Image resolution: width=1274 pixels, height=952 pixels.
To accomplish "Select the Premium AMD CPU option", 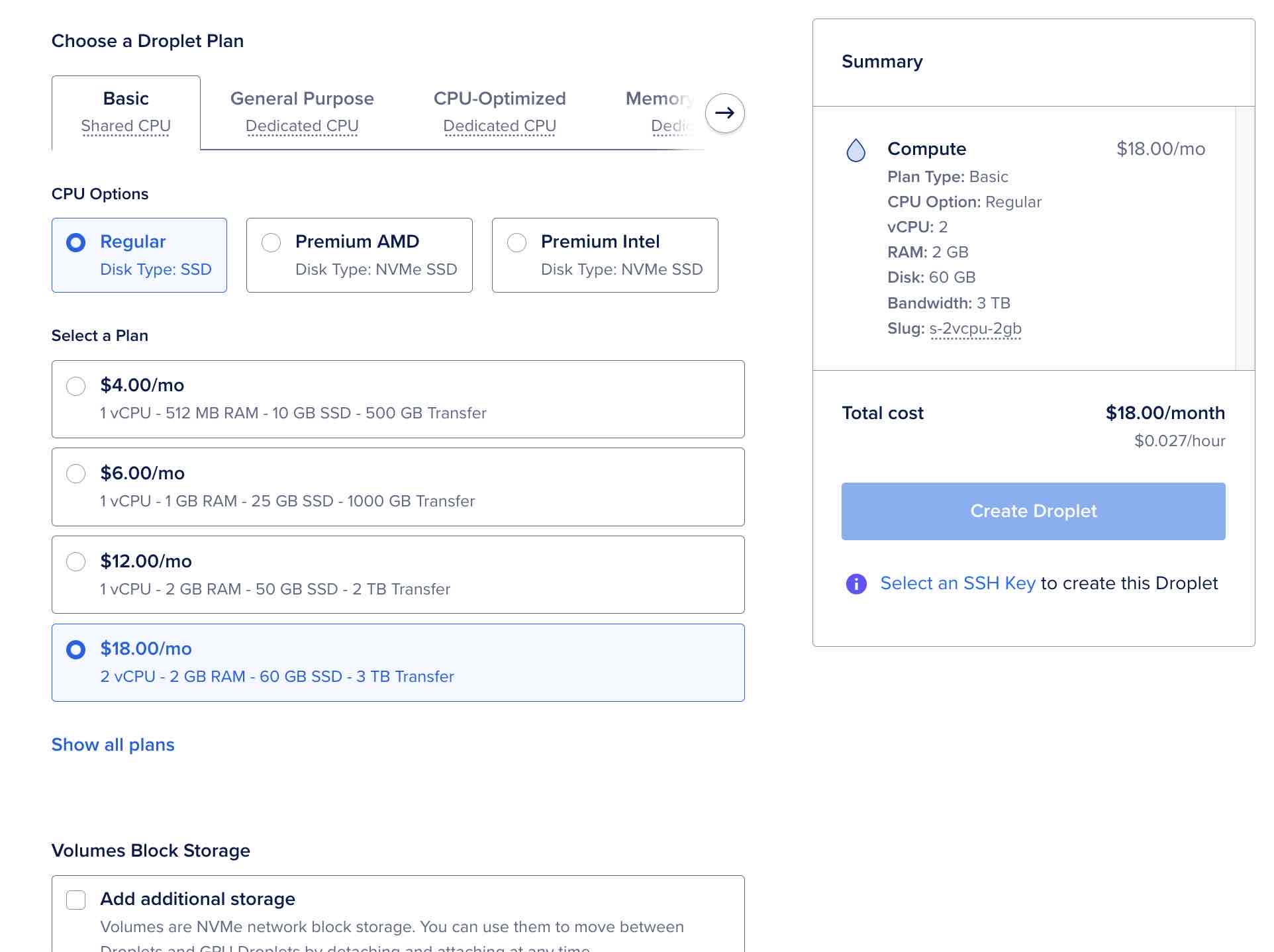I will pyautogui.click(x=360, y=255).
